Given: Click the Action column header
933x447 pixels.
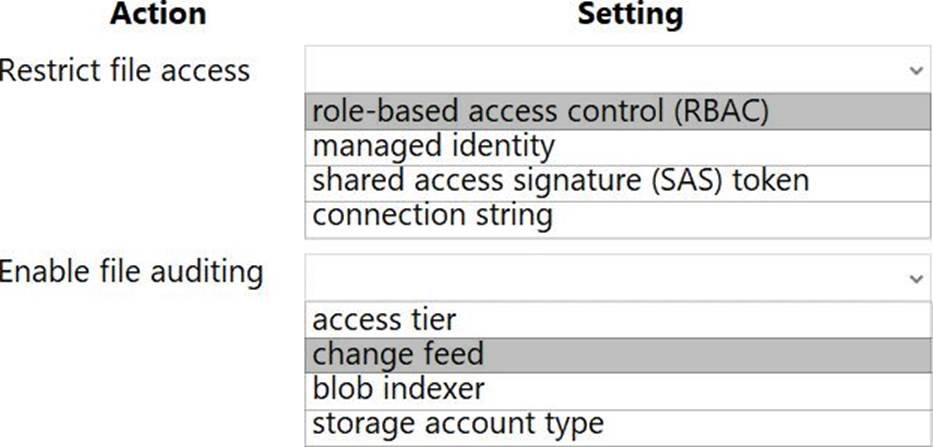Looking at the screenshot, I should click(x=158, y=14).
